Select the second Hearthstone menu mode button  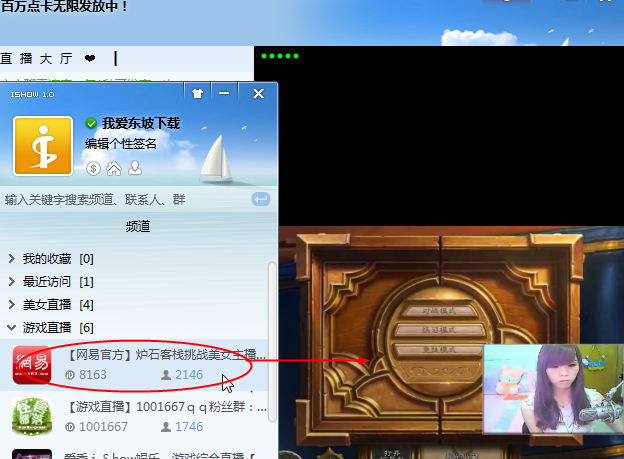pos(439,330)
